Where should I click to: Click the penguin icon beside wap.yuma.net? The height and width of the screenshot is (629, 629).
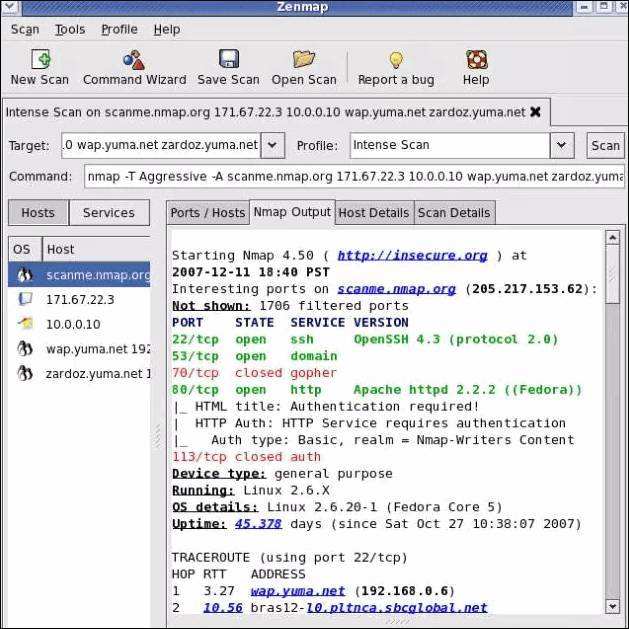pyautogui.click(x=25, y=348)
